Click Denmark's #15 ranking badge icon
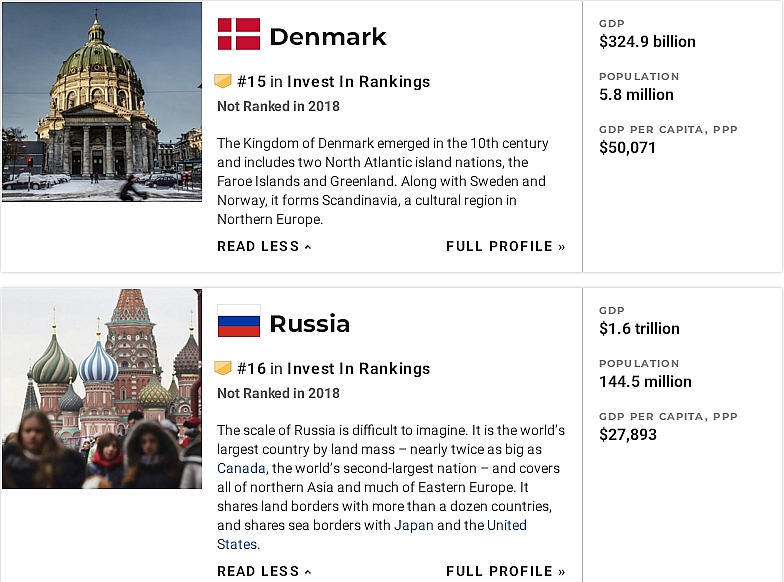This screenshot has width=784, height=582. point(223,81)
